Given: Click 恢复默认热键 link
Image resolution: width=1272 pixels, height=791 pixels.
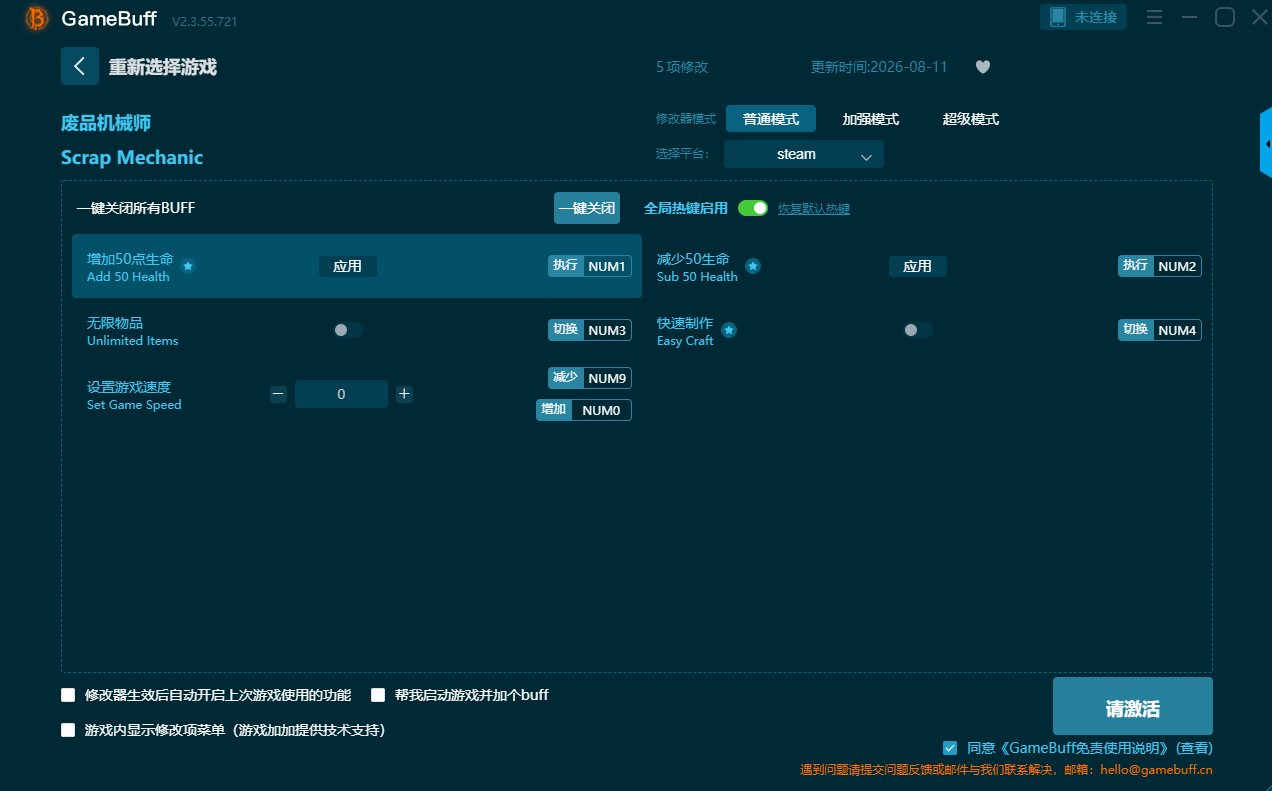Looking at the screenshot, I should point(814,209).
